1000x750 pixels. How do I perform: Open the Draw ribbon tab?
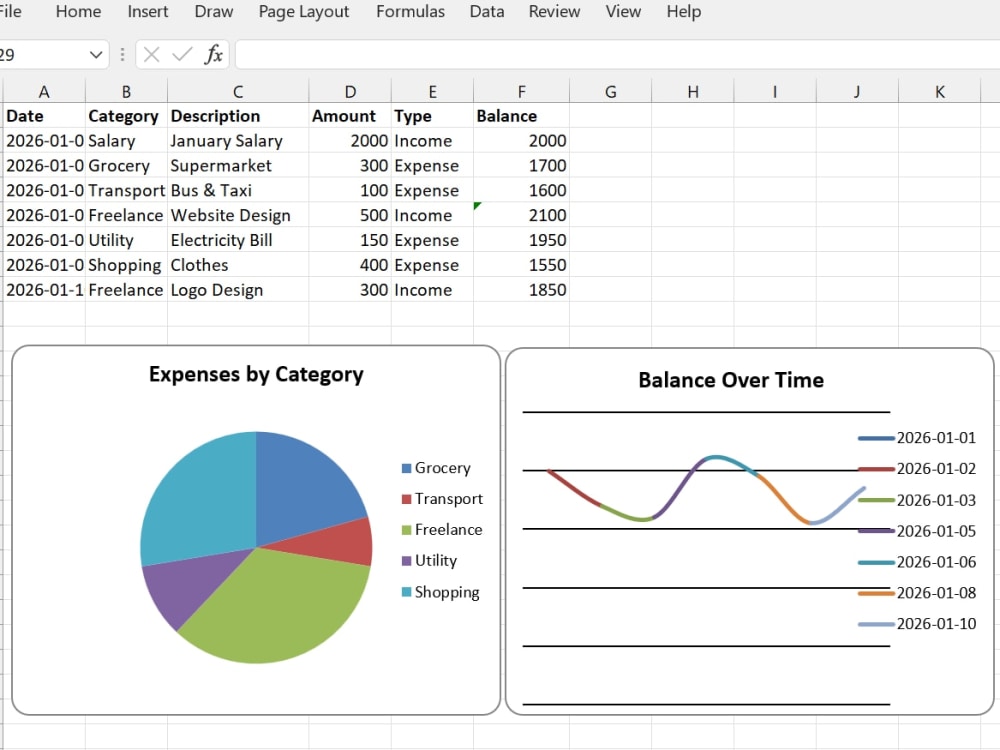coord(214,11)
